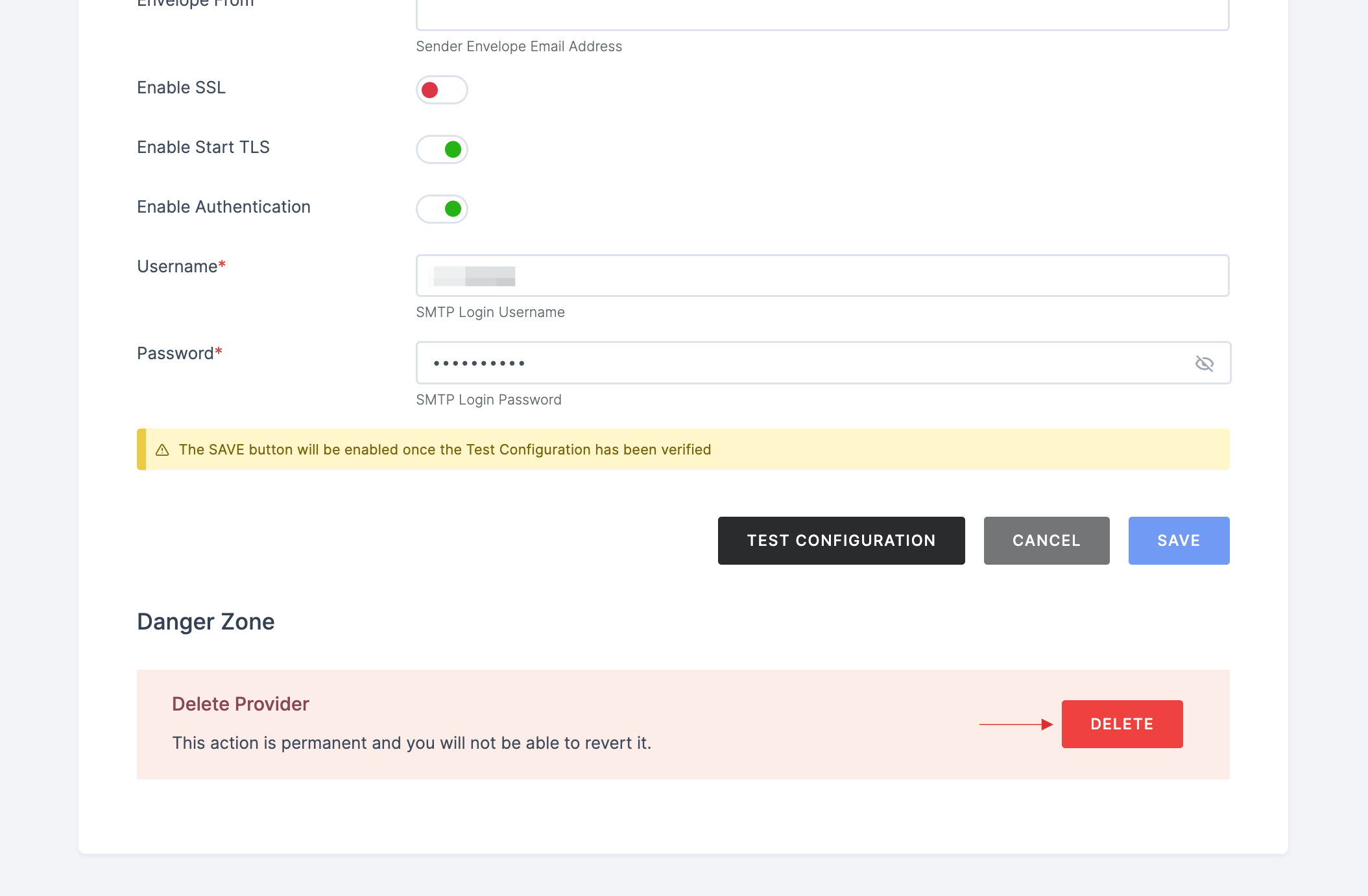Click the Username field label

181,266
